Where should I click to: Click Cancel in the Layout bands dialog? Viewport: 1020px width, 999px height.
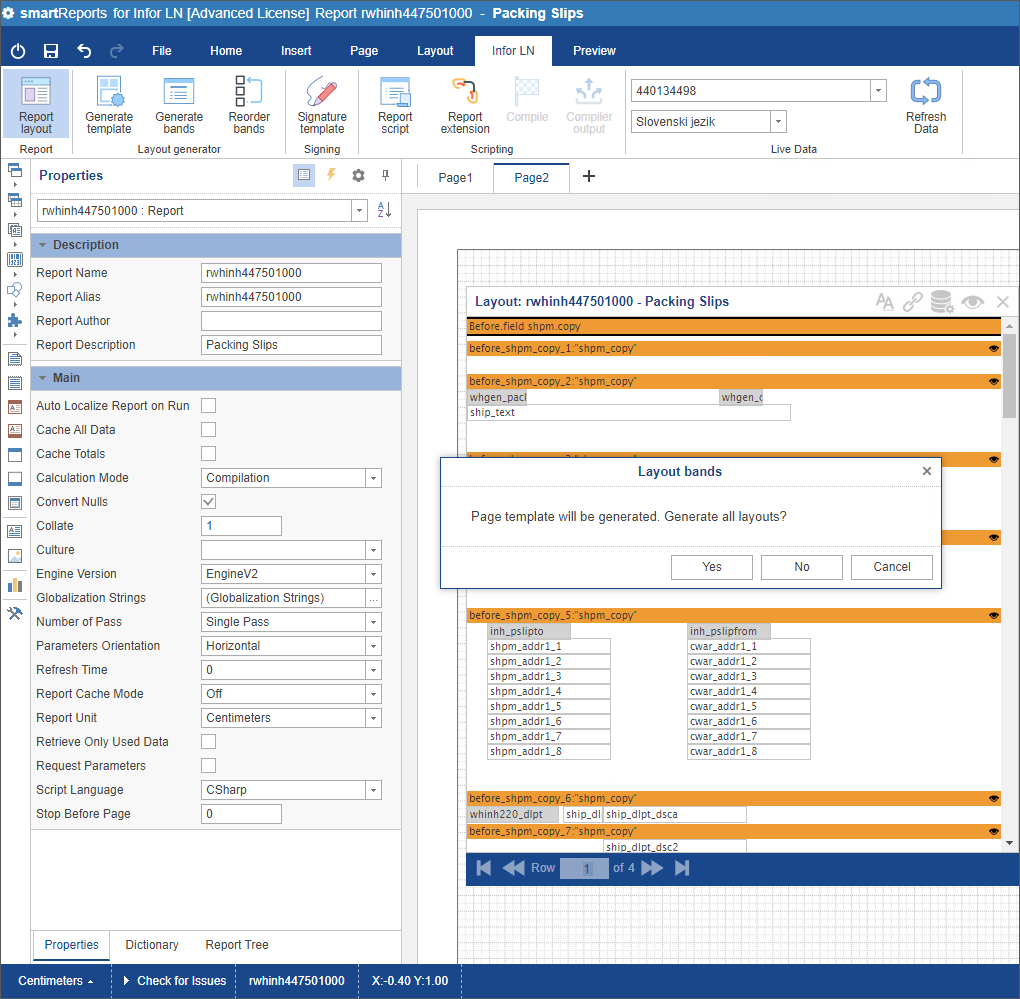892,567
